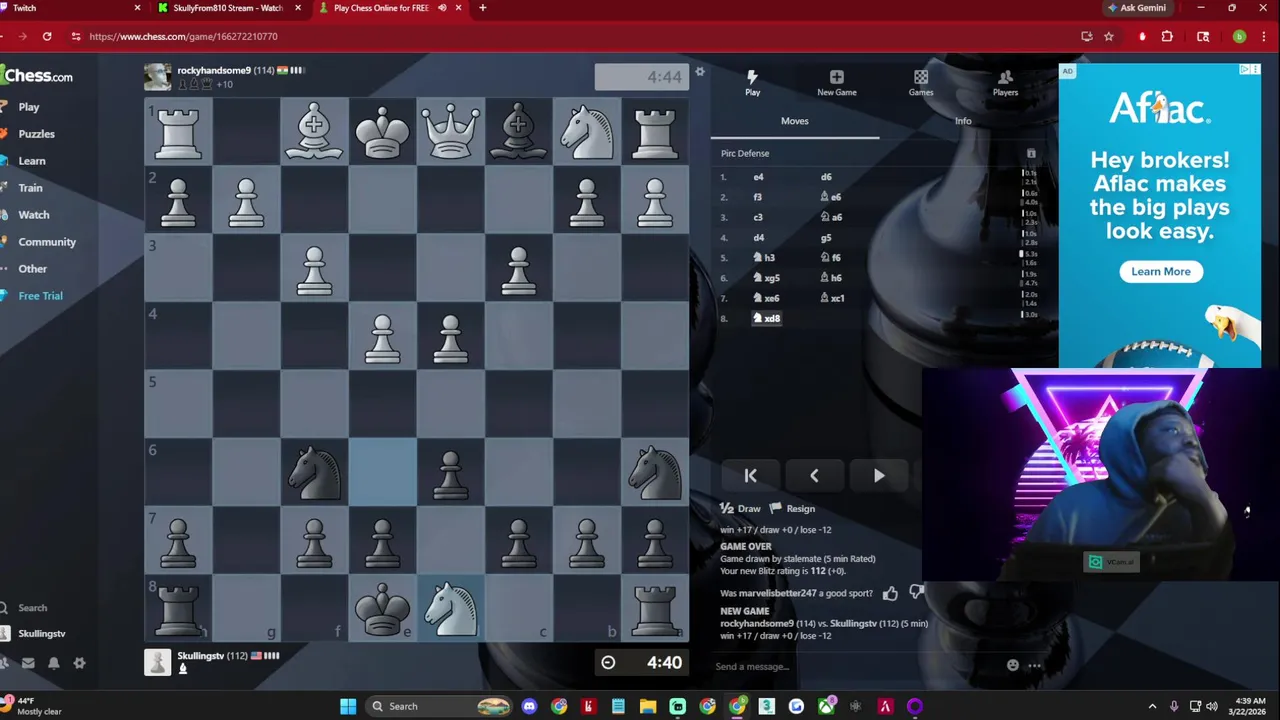Open Learn in the left sidebar
The width and height of the screenshot is (1280, 720).
[x=32, y=161]
